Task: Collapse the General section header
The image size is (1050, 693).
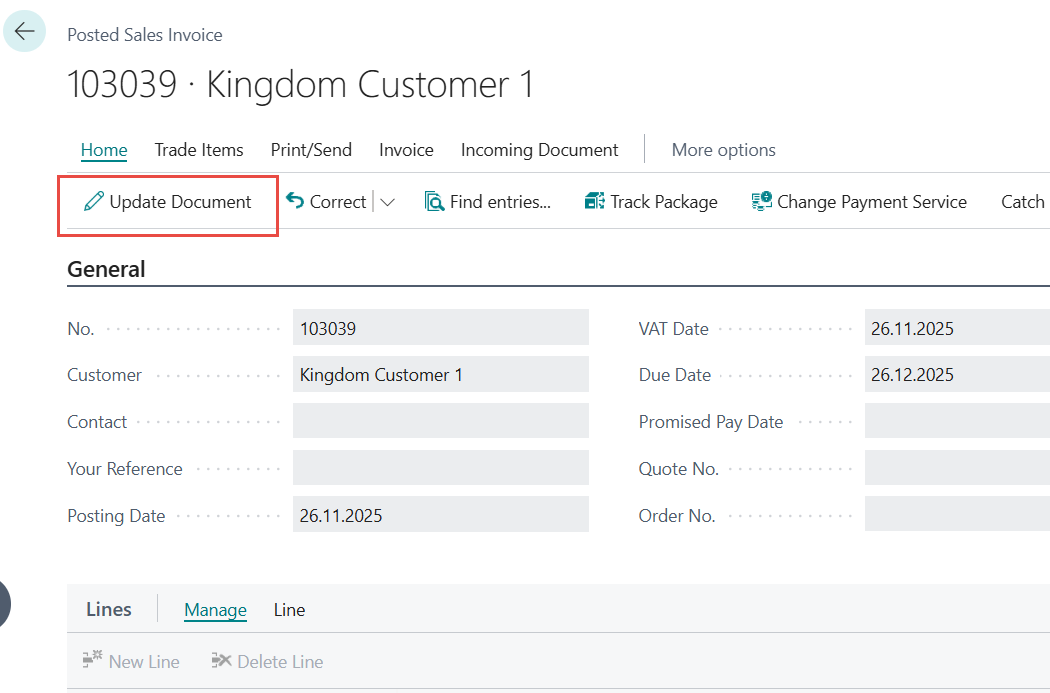Action: [106, 269]
